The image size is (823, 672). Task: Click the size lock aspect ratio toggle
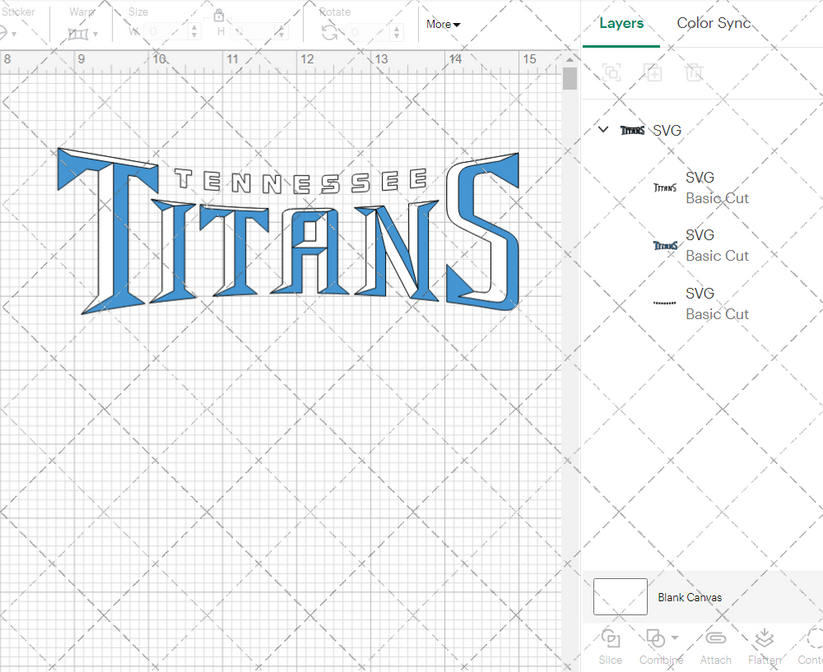pos(218,17)
